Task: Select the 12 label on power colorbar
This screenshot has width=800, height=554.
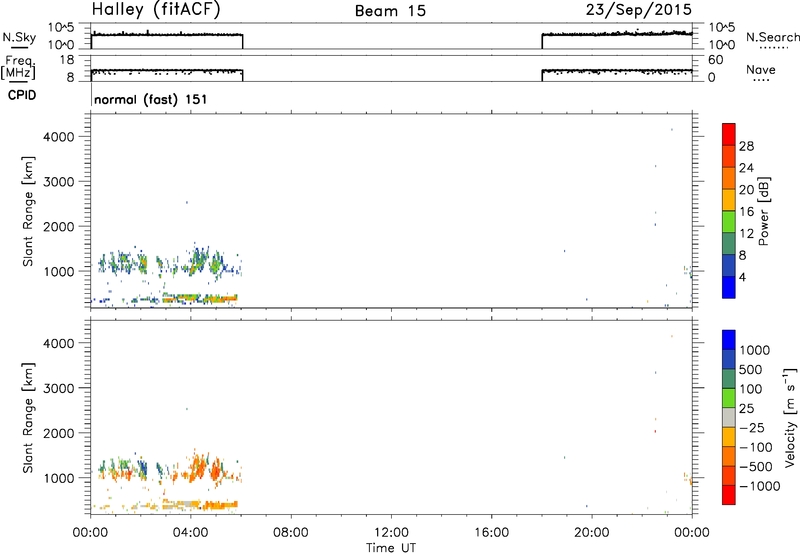Action: [x=746, y=234]
